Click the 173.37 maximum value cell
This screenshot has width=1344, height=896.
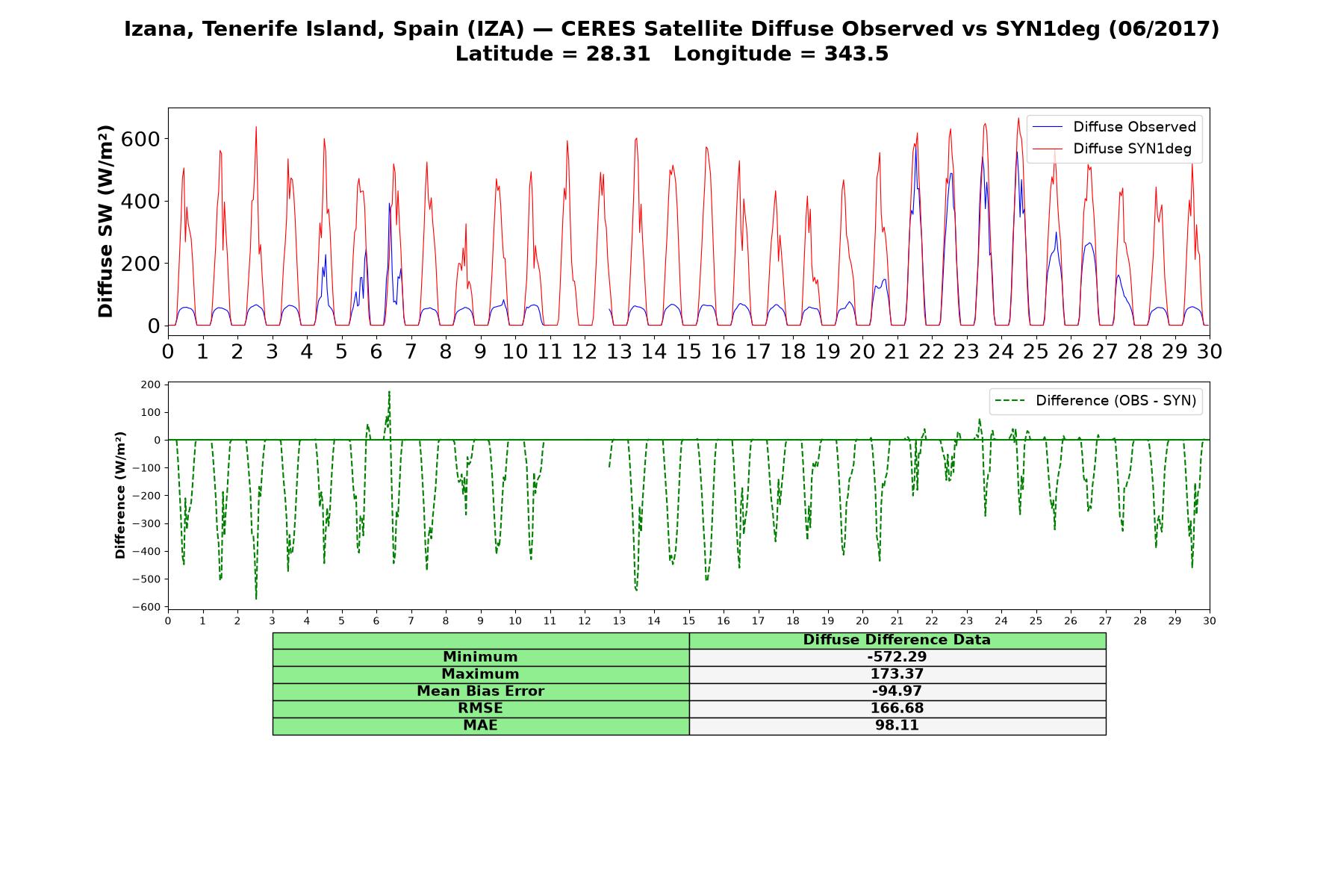(x=897, y=674)
